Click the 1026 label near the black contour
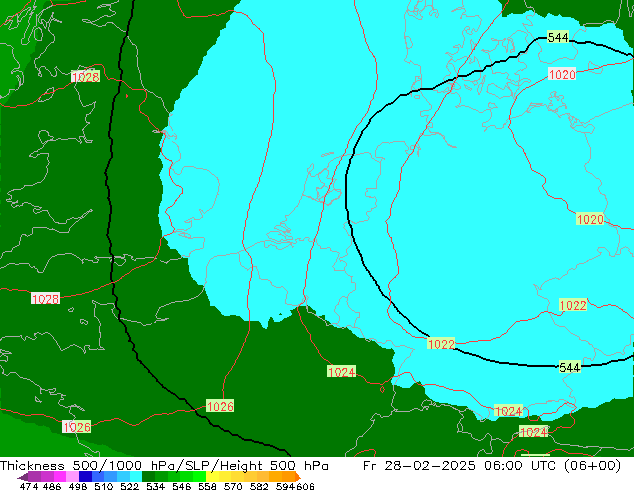The height and width of the screenshot is (490, 634). tap(220, 406)
